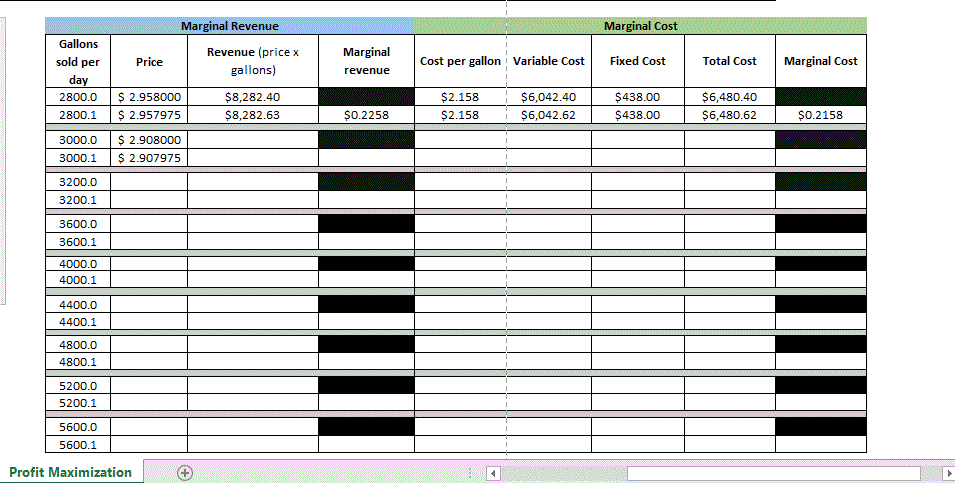Select the marginal revenue value $0.2258
Image resolution: width=955 pixels, height=483 pixels.
366,115
